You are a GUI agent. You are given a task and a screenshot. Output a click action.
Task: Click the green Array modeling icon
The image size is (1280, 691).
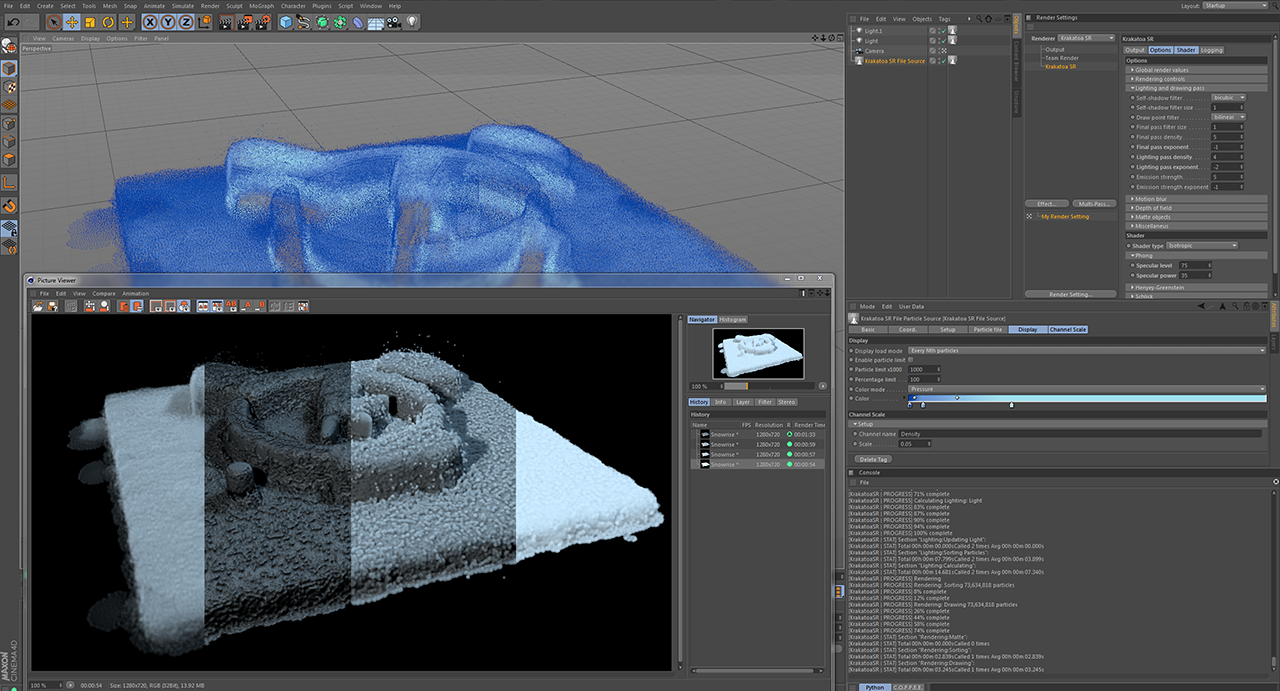pos(340,21)
